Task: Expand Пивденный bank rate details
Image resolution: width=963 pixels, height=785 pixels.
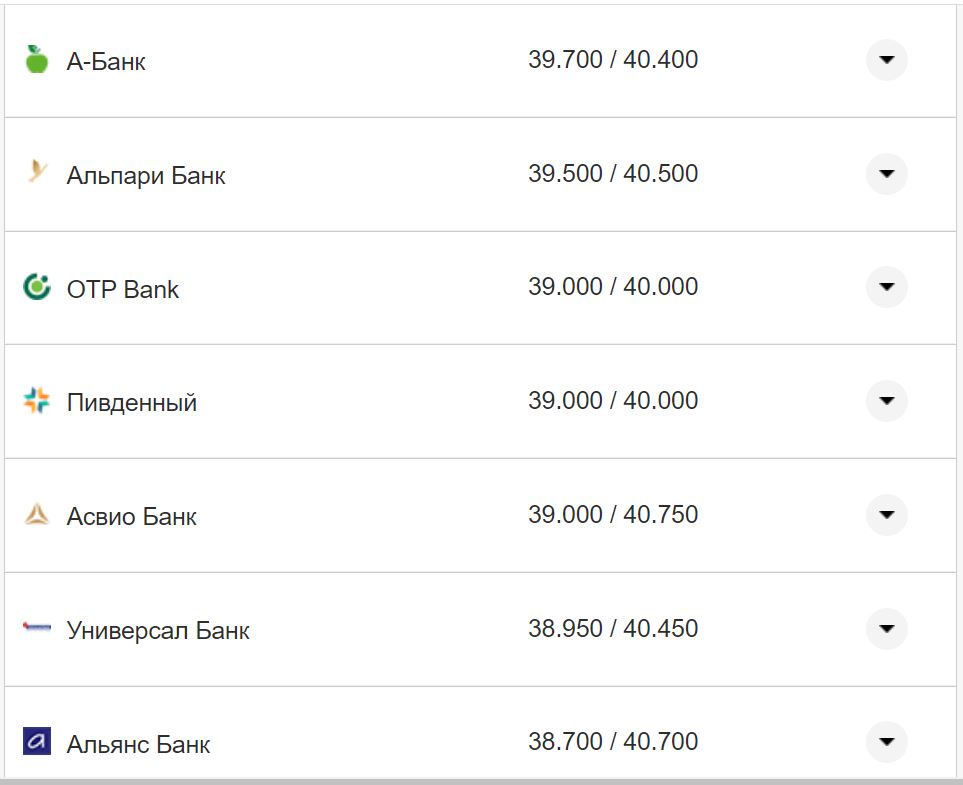Action: tap(886, 401)
